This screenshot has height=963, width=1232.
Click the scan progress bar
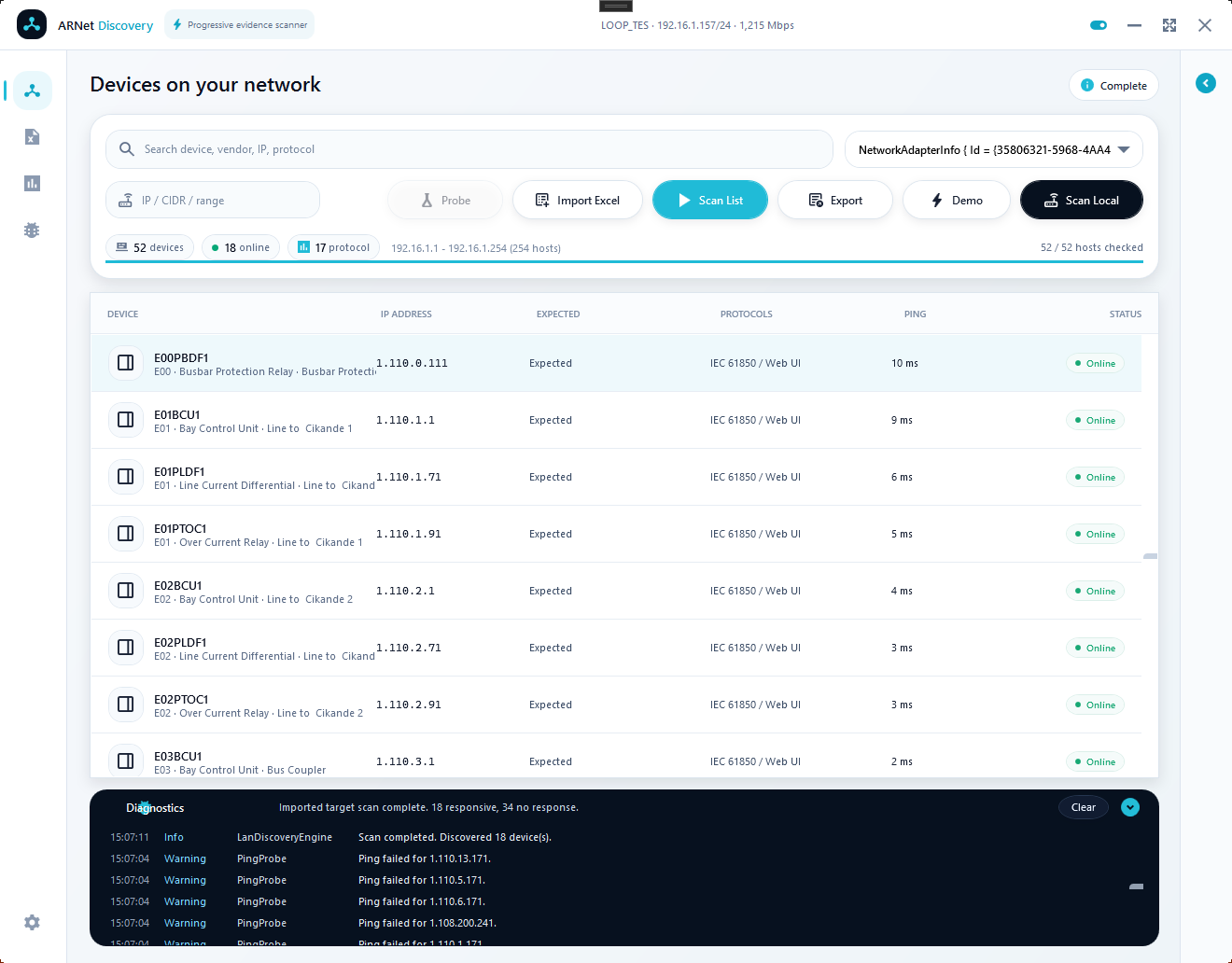(x=624, y=262)
